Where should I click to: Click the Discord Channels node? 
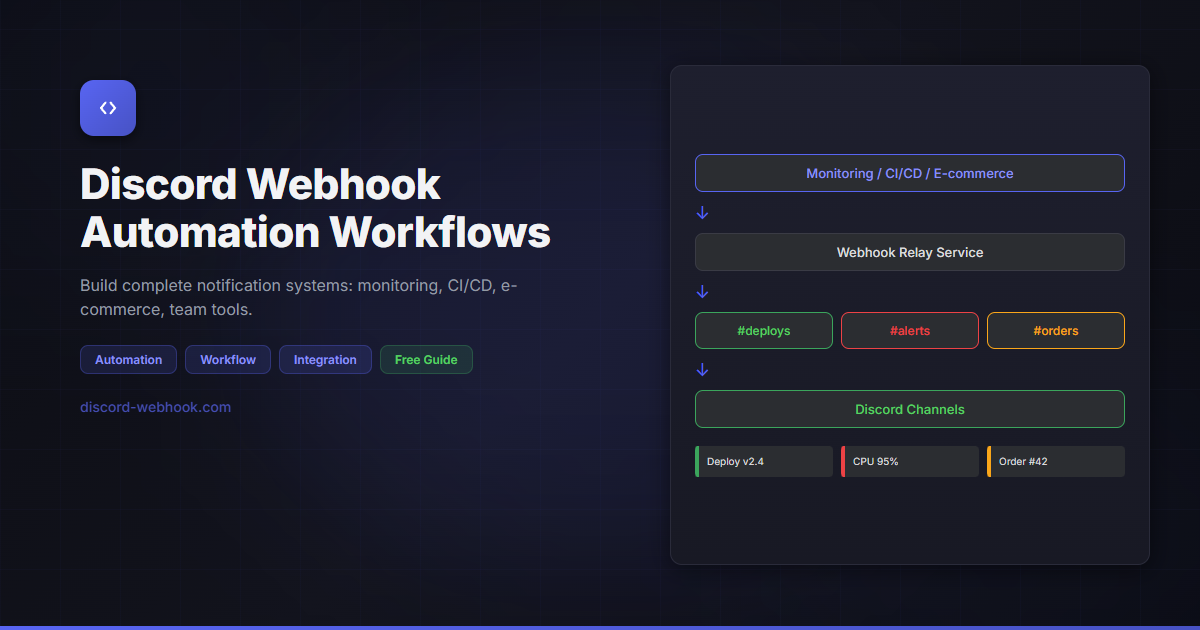[909, 408]
